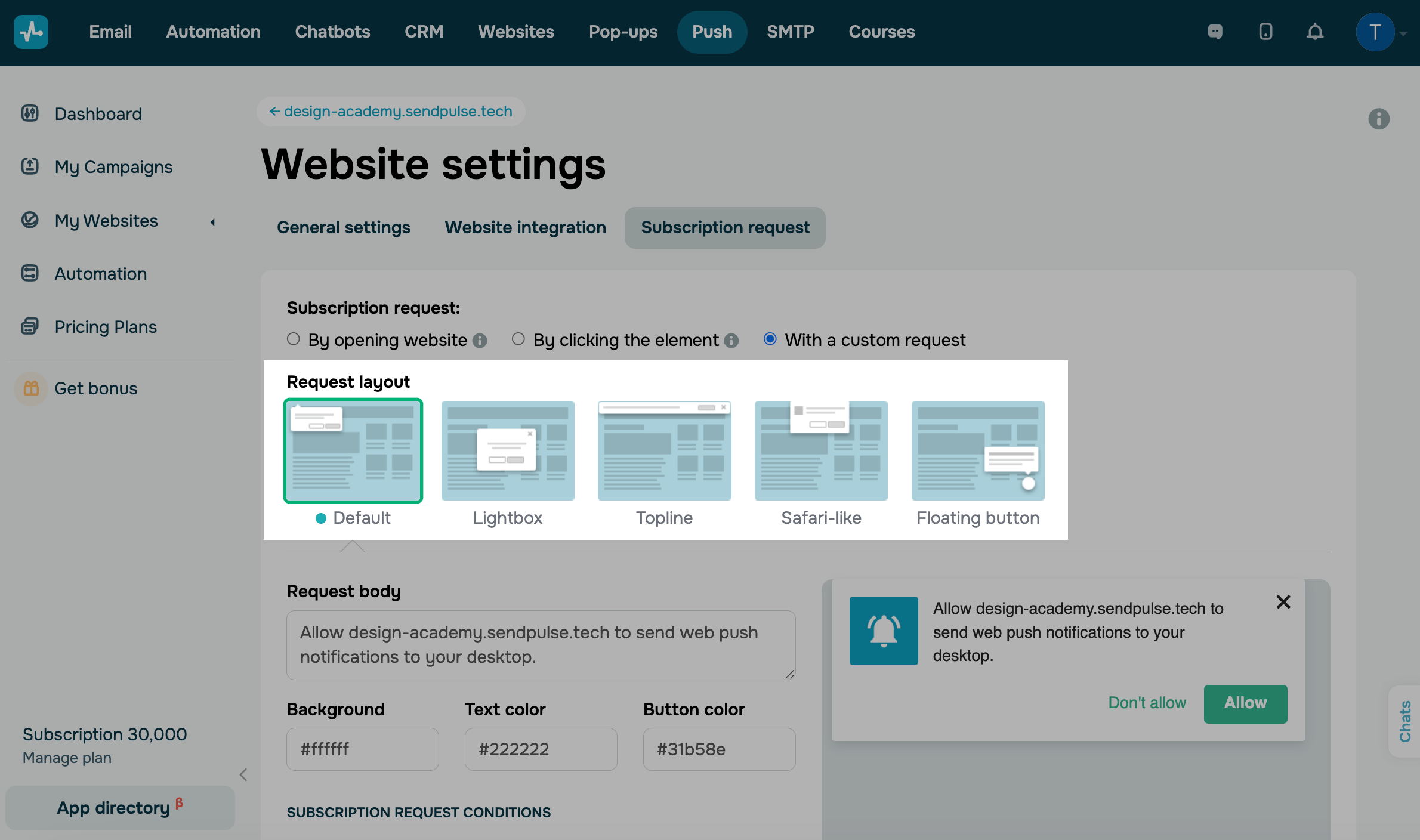This screenshot has height=840, width=1420.
Task: Select 'By clicking the element' radio button
Action: pos(518,339)
